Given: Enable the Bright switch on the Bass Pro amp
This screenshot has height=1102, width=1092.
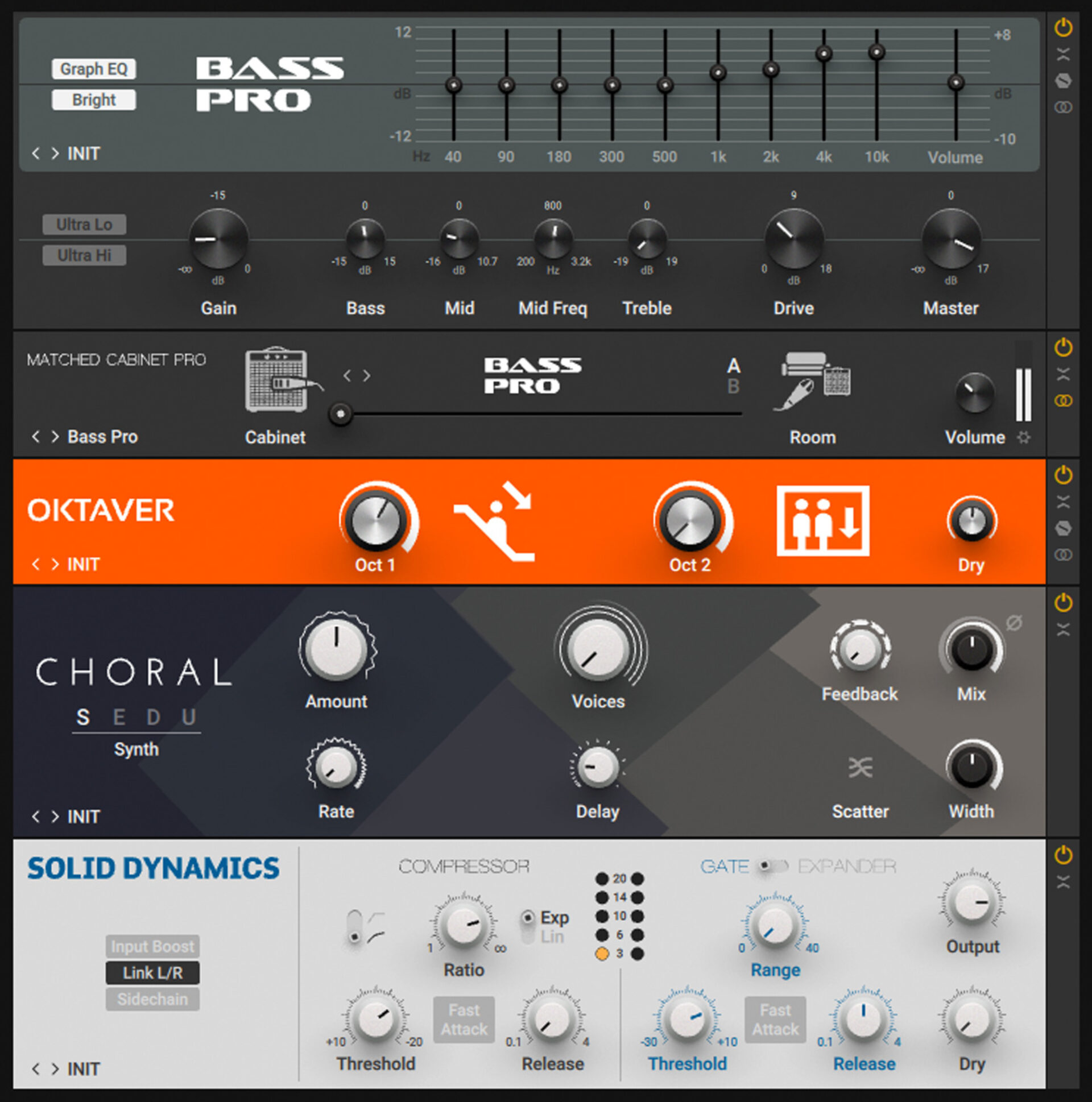Looking at the screenshot, I should point(93,100).
